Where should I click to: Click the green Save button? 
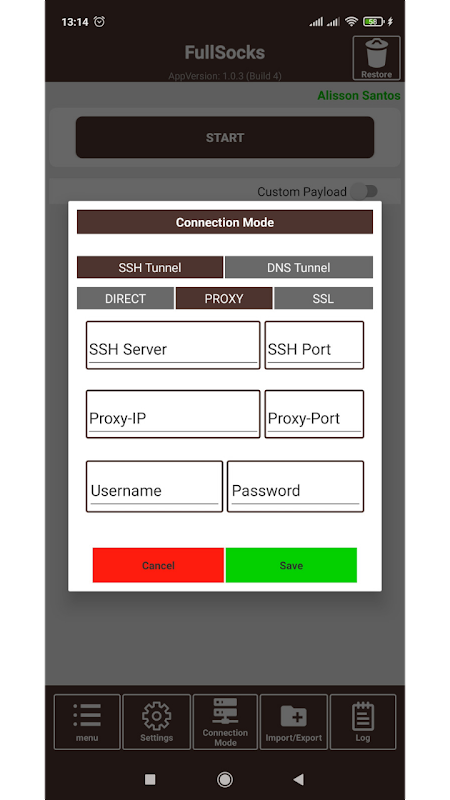[291, 565]
